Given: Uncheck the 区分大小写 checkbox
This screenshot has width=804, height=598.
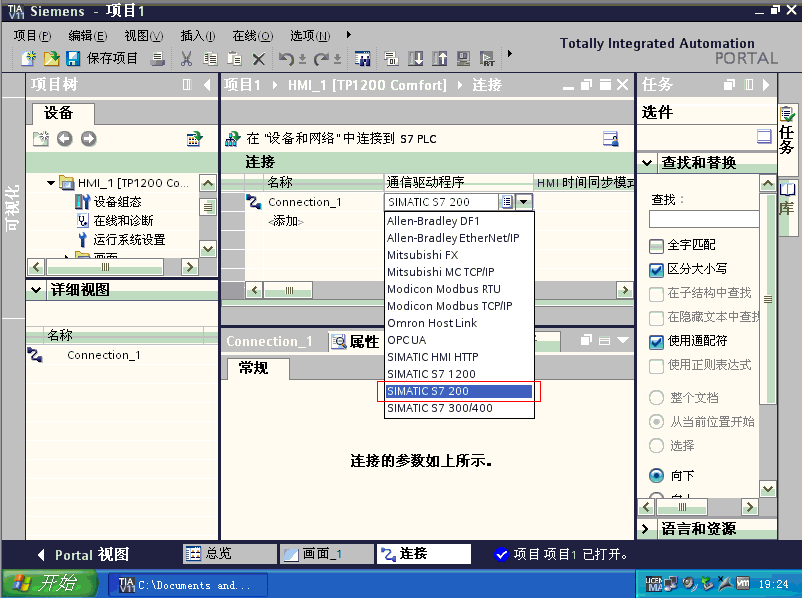Looking at the screenshot, I should point(657,269).
